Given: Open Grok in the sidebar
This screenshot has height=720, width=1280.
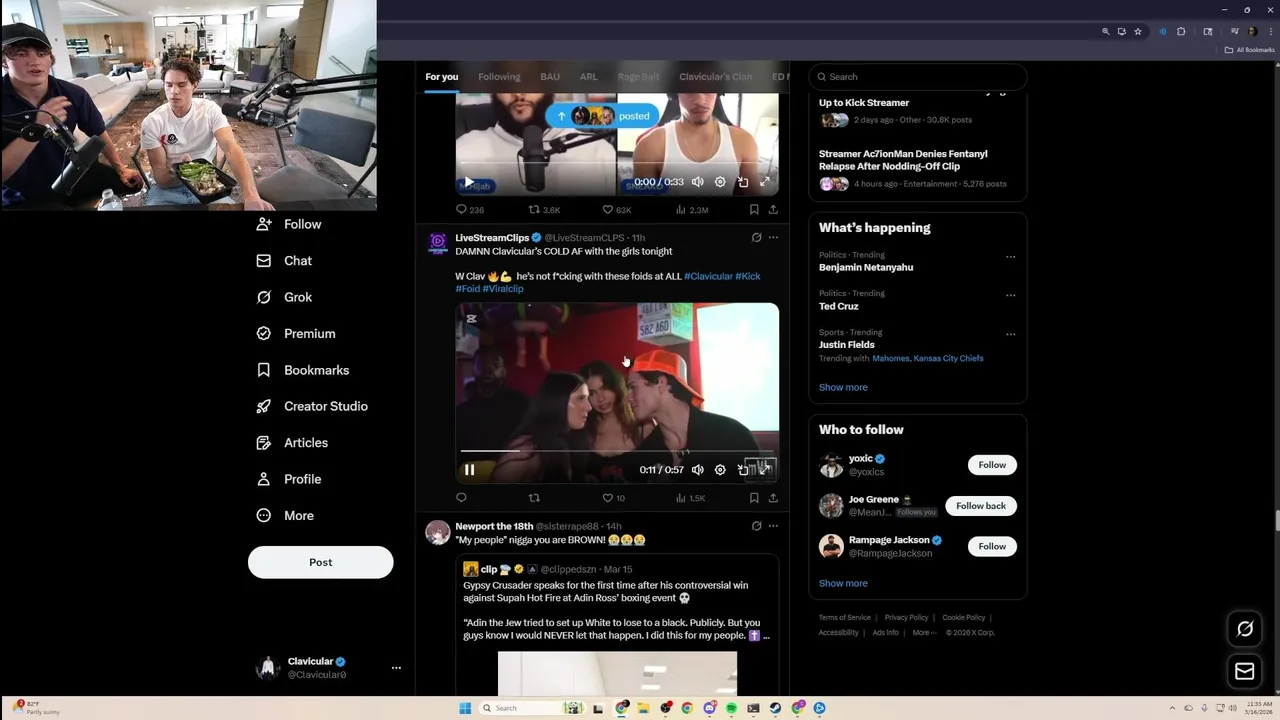Looking at the screenshot, I should pyautogui.click(x=284, y=297).
